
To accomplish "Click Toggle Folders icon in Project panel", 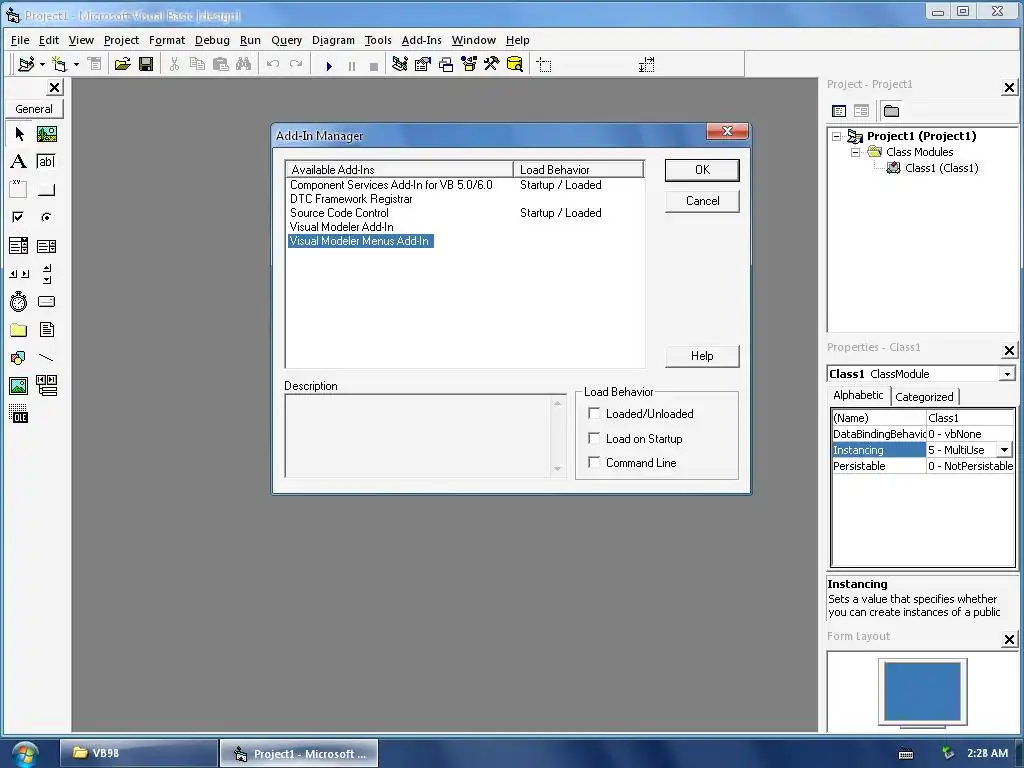I will 891,111.
